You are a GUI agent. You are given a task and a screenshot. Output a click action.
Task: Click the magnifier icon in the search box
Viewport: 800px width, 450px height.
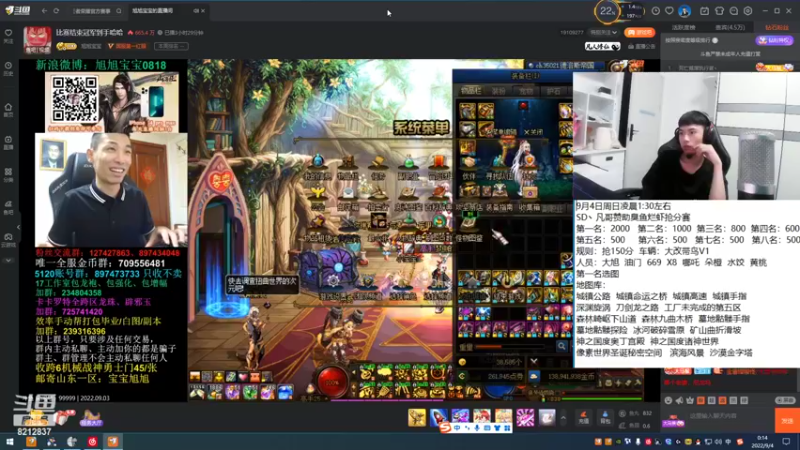pyautogui.click(x=119, y=11)
